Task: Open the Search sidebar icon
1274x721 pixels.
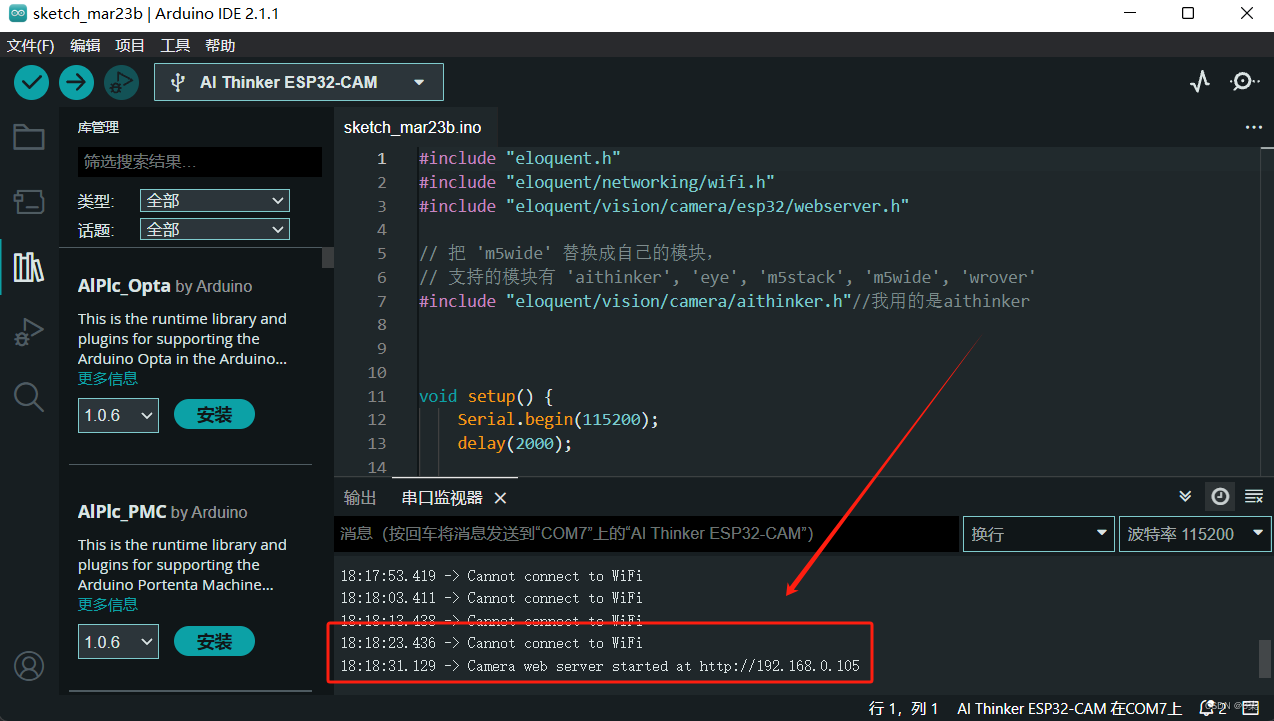Action: [x=29, y=397]
